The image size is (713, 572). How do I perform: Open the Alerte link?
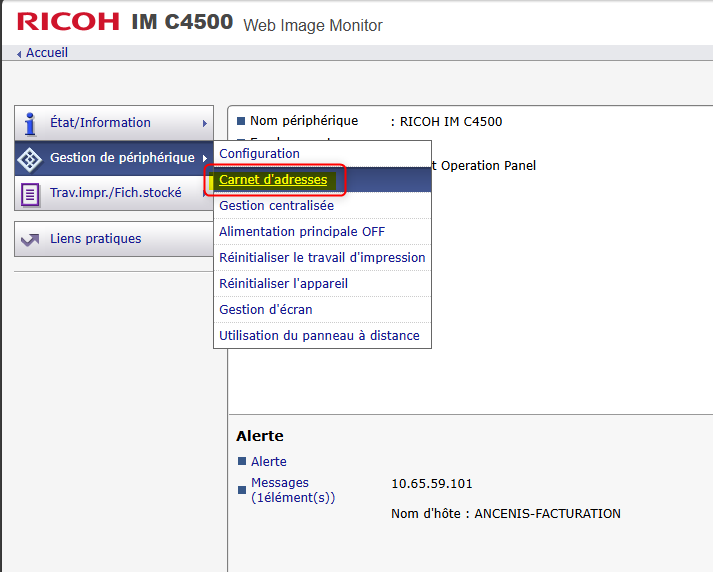point(269,462)
